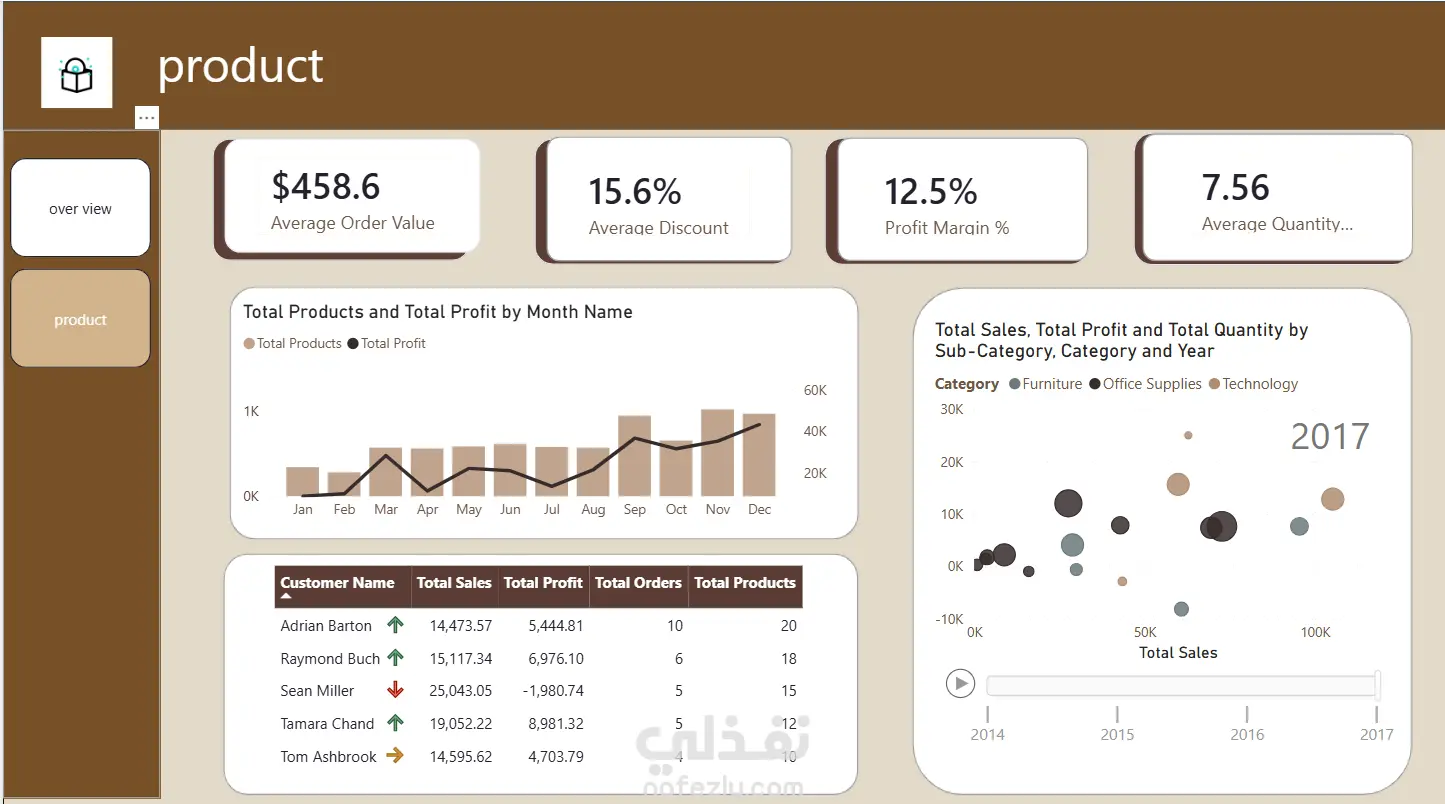Select the Sean Miller customer name
Image resolution: width=1445 pixels, height=804 pixels.
[317, 691]
